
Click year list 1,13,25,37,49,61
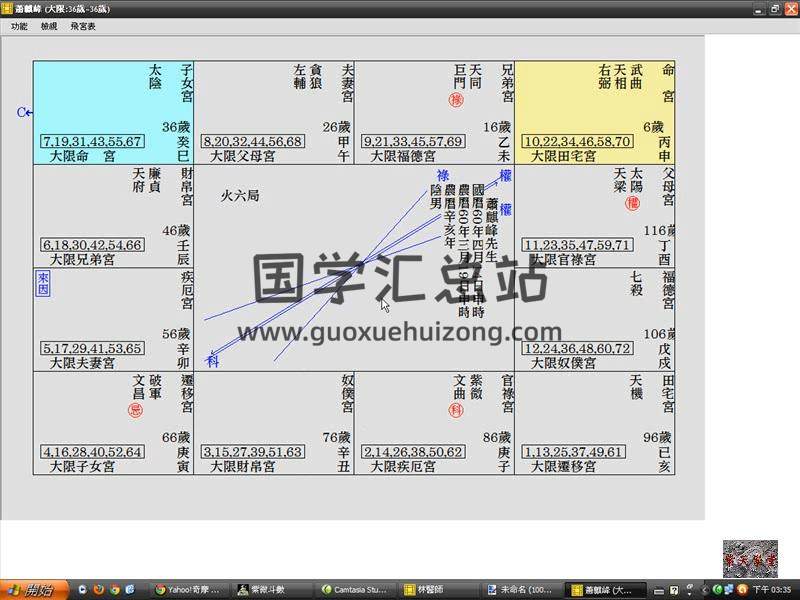[x=573, y=452]
